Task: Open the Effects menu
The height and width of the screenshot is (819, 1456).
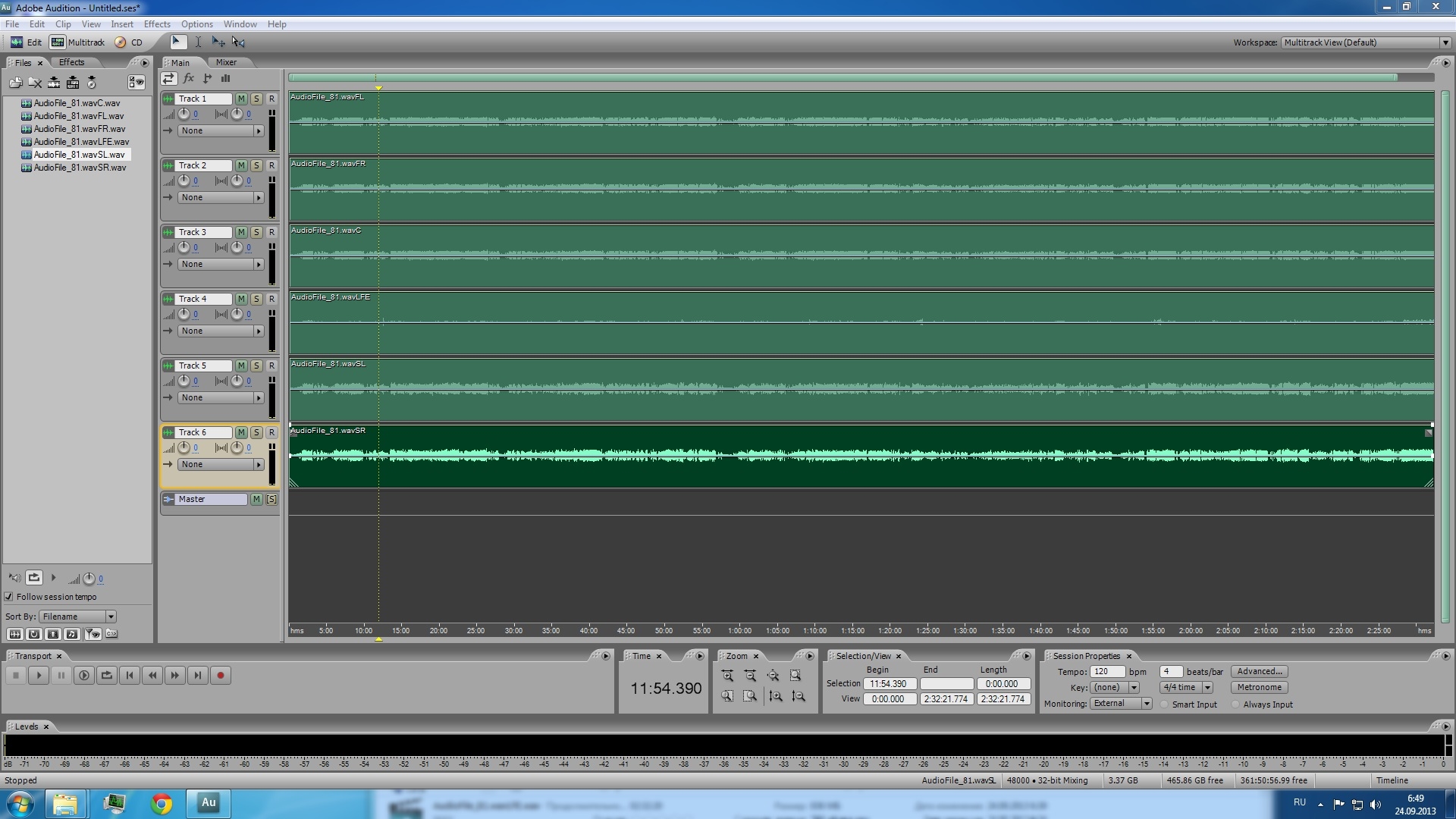Action: [157, 24]
